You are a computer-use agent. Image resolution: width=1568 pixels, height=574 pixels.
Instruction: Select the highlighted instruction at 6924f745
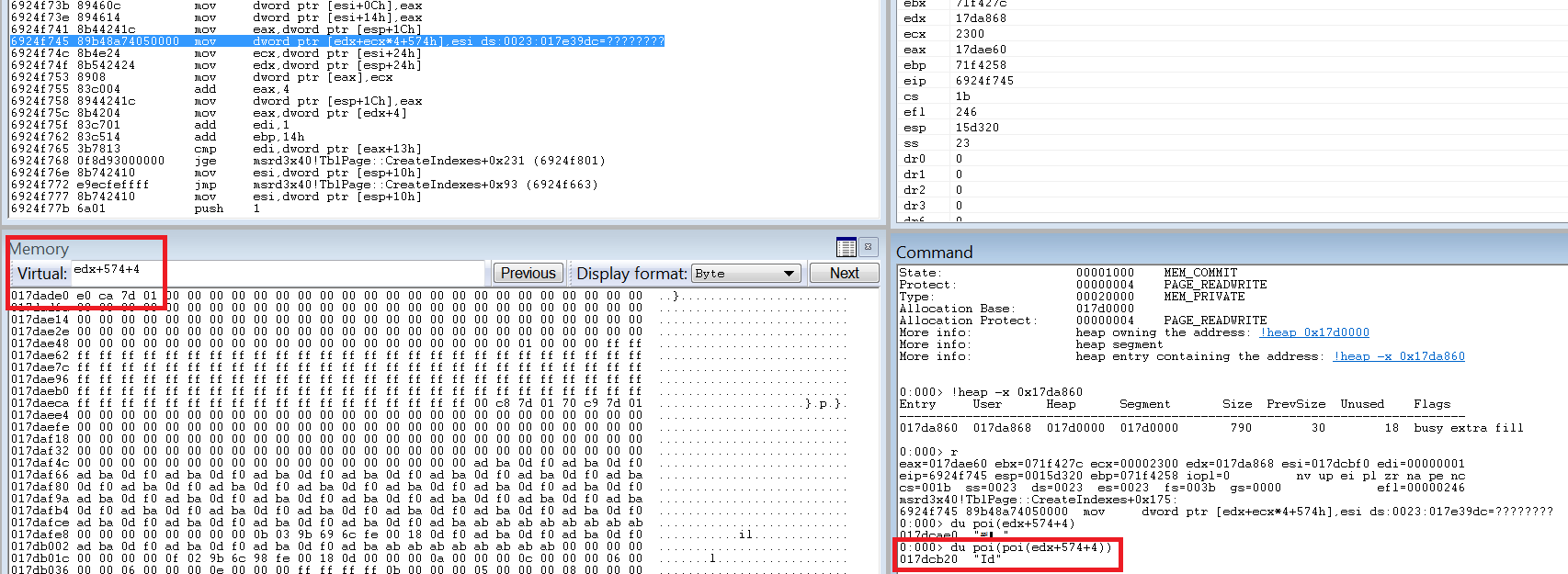point(336,41)
